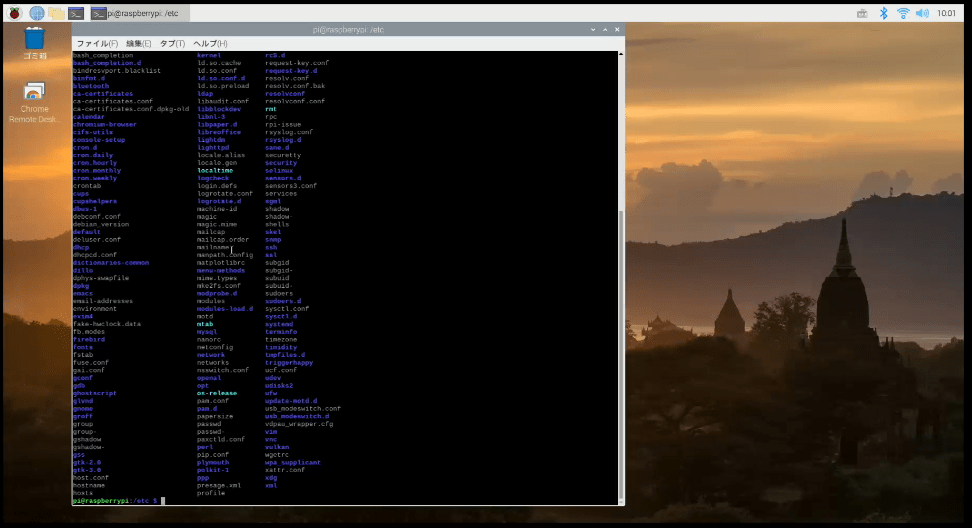The height and width of the screenshot is (528, 972).
Task: Click the Bluetooth tray icon
Action: tap(883, 13)
